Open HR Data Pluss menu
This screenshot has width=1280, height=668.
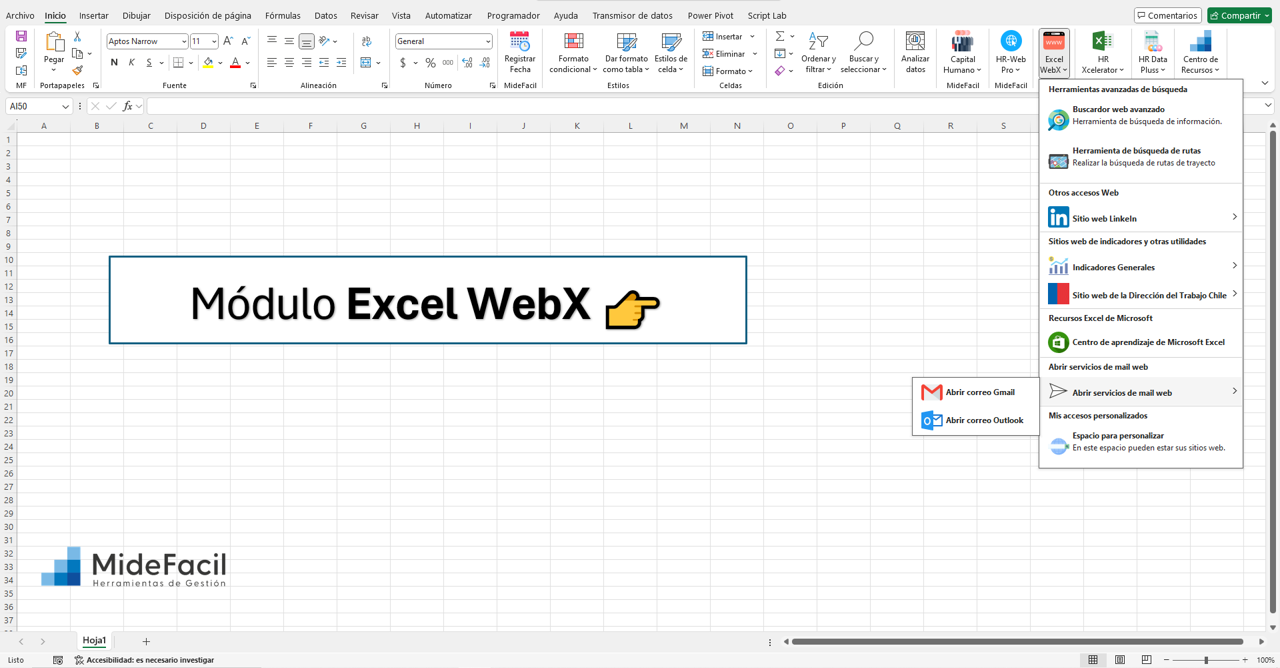[1153, 52]
